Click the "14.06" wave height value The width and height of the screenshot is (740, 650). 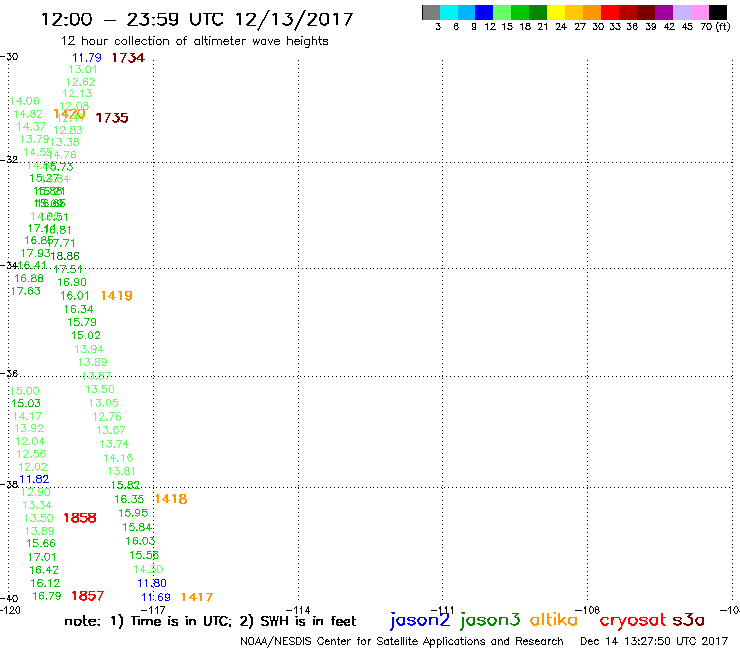[x=25, y=101]
